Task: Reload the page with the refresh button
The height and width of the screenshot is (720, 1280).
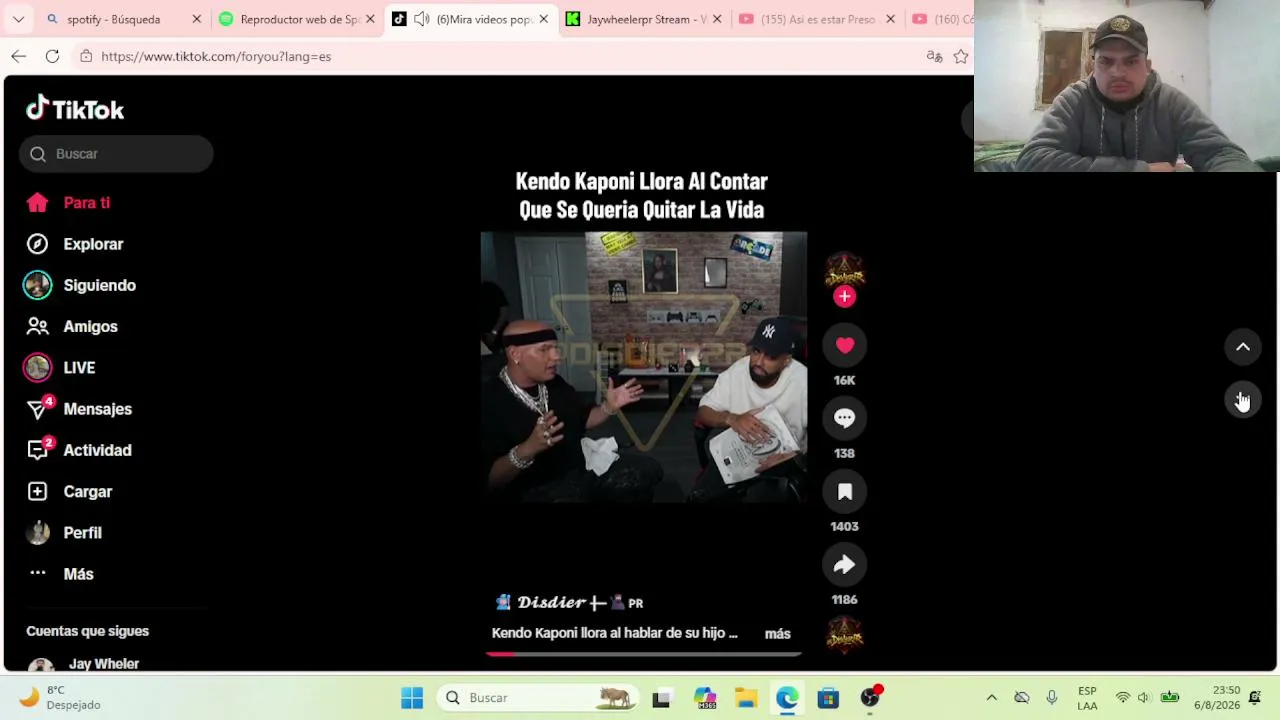Action: tap(52, 56)
